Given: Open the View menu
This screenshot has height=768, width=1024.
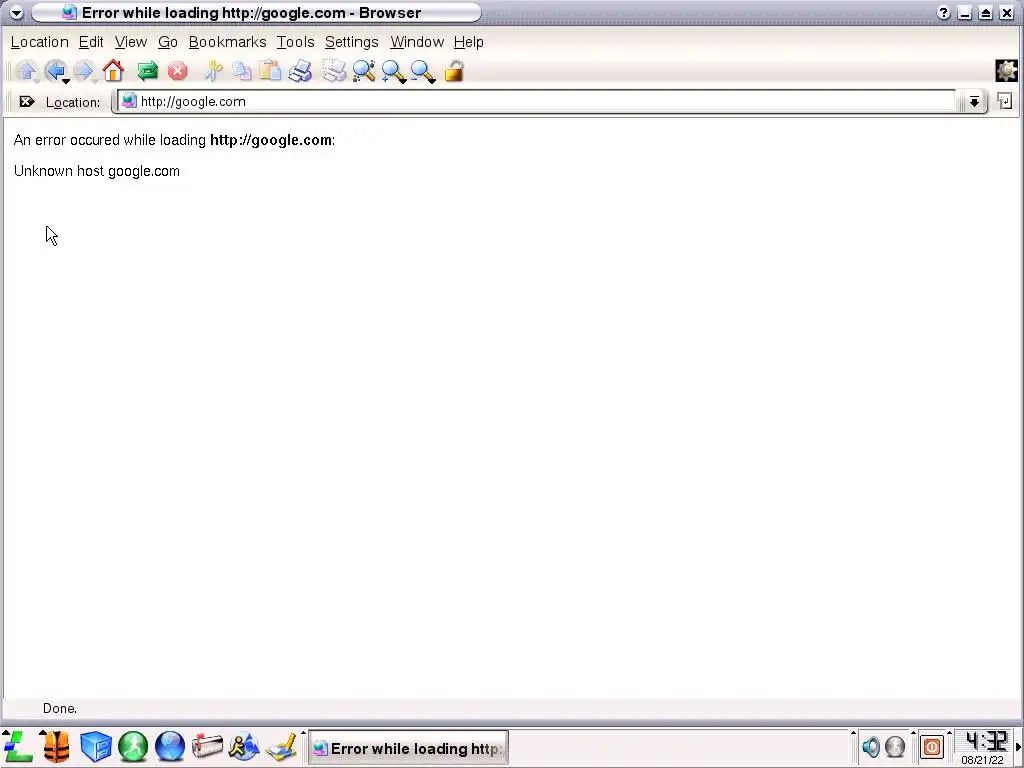Looking at the screenshot, I should click(131, 42).
